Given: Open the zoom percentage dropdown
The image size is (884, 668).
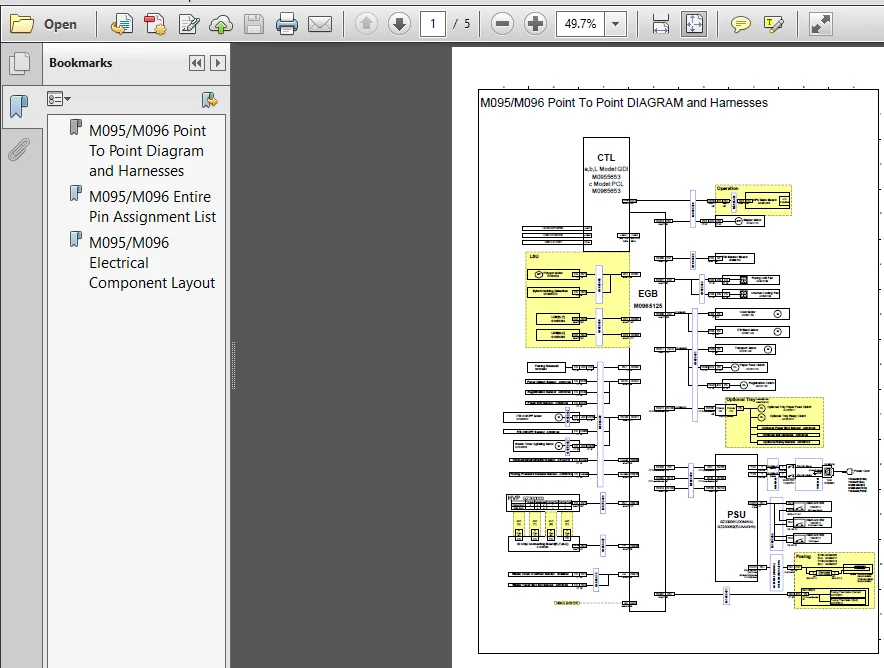Looking at the screenshot, I should click(616, 24).
